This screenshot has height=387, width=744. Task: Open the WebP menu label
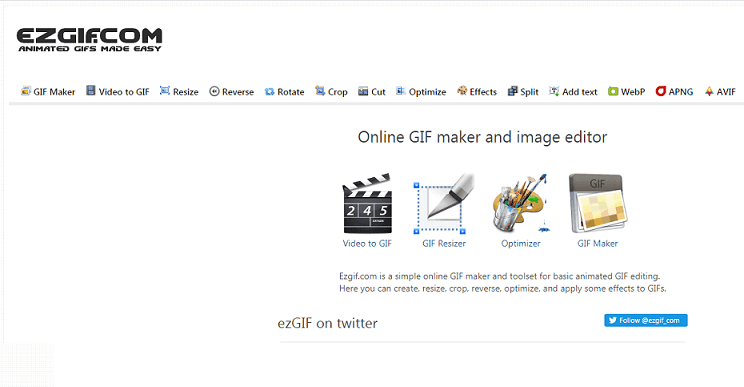[633, 92]
